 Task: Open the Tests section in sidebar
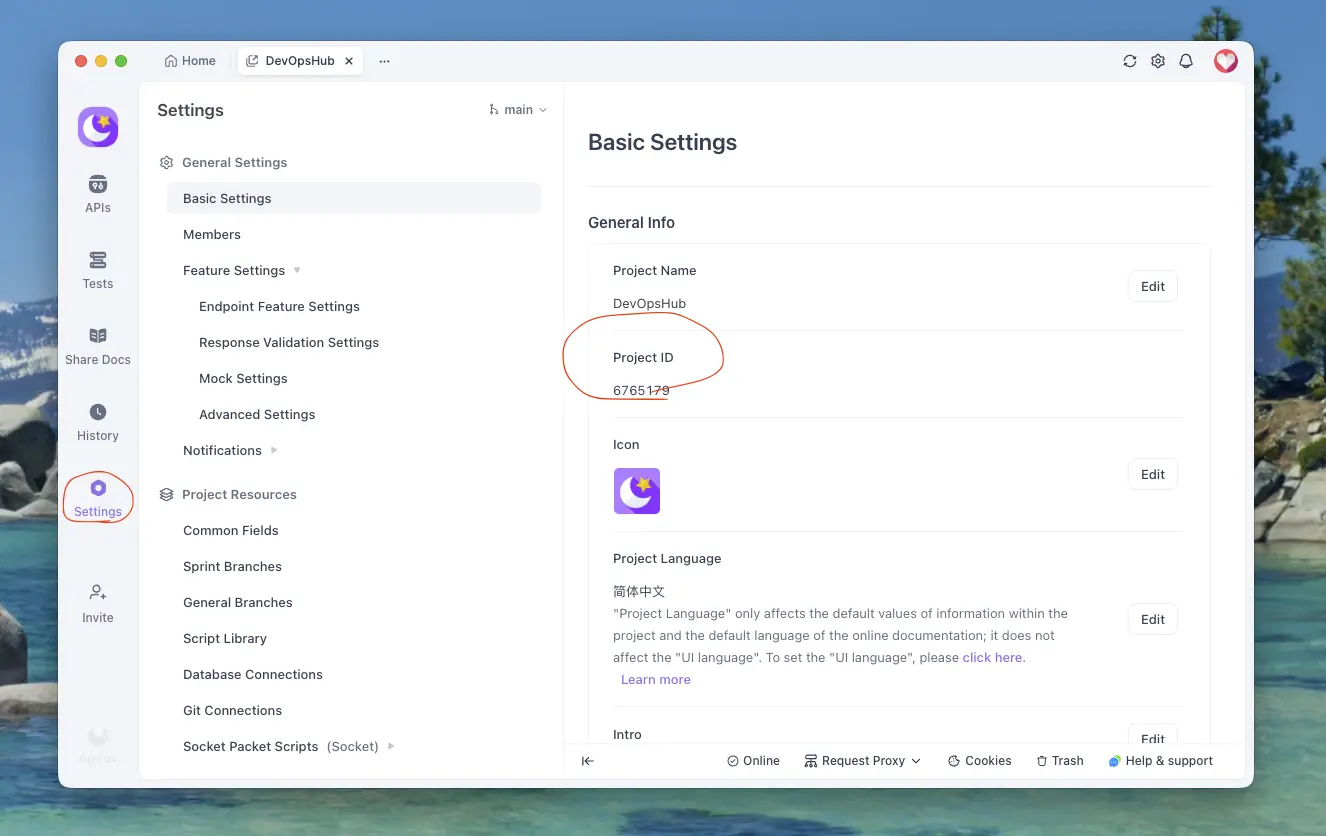98,270
